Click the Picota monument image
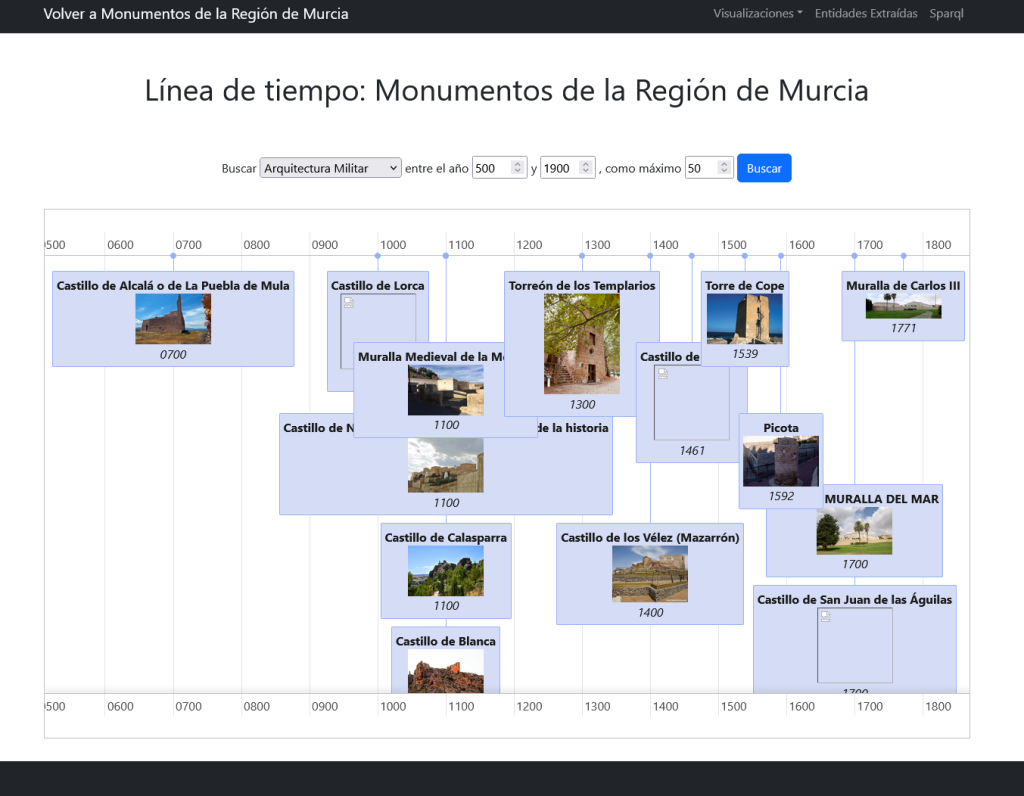Viewport: 1024px width, 796px height. 780,461
